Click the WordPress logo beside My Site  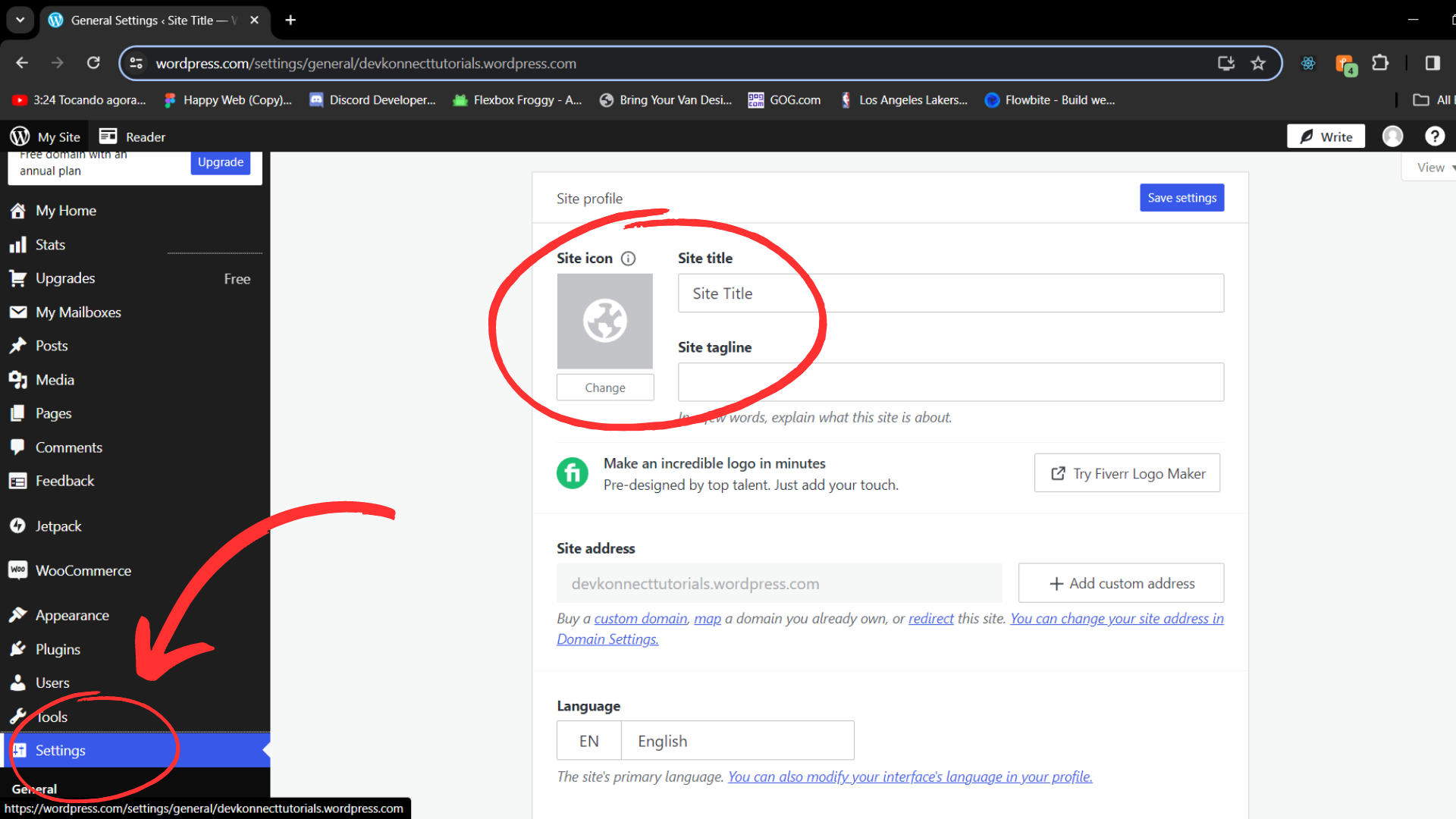(20, 136)
